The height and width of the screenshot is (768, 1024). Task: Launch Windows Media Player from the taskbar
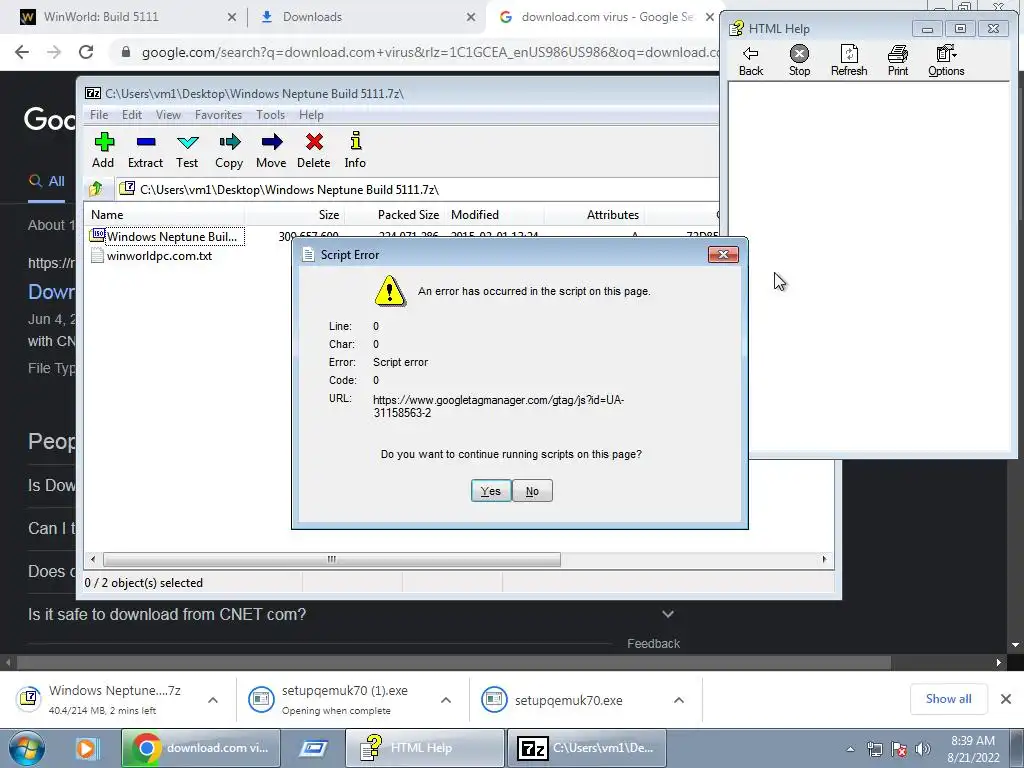(86, 748)
